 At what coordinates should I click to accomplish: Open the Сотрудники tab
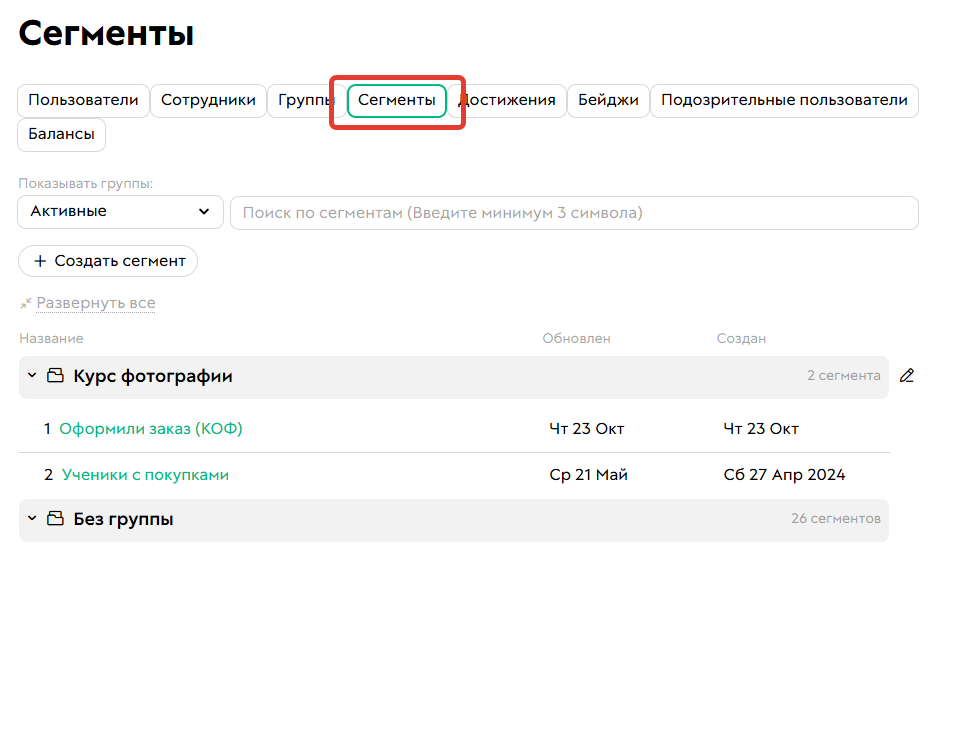(x=208, y=100)
